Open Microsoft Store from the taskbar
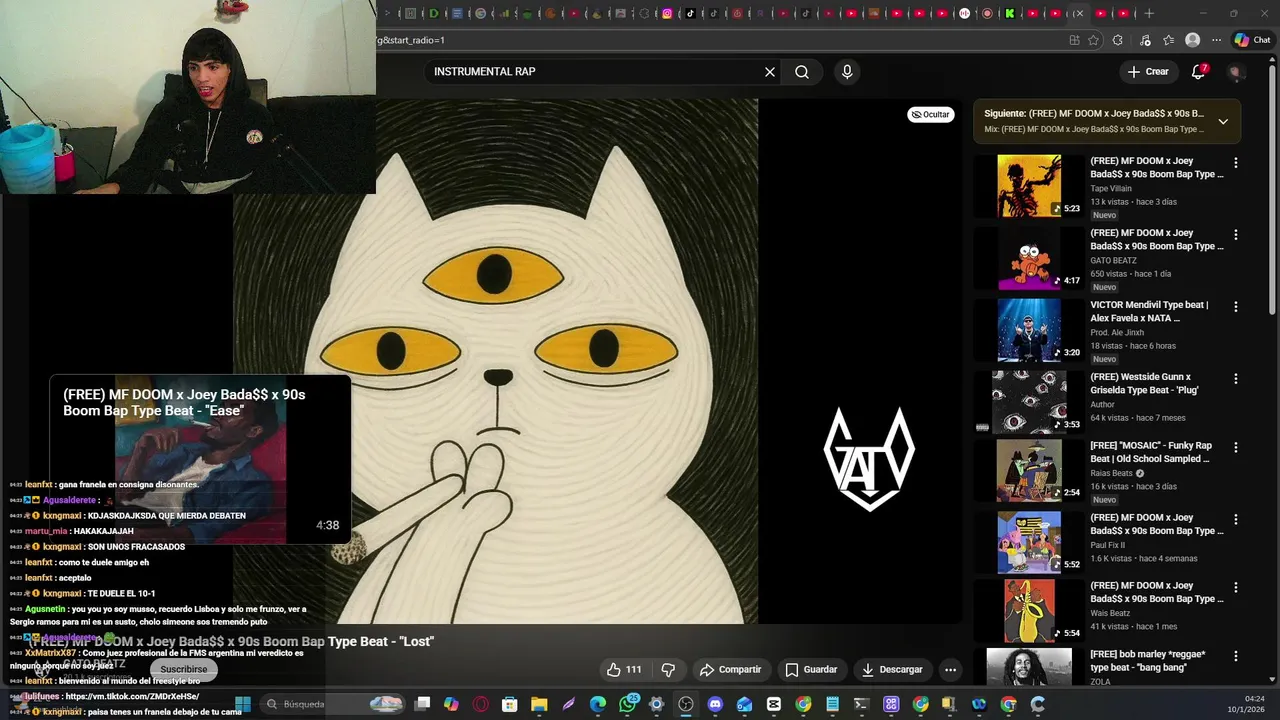Screen dimensions: 1280x720 coord(509,704)
